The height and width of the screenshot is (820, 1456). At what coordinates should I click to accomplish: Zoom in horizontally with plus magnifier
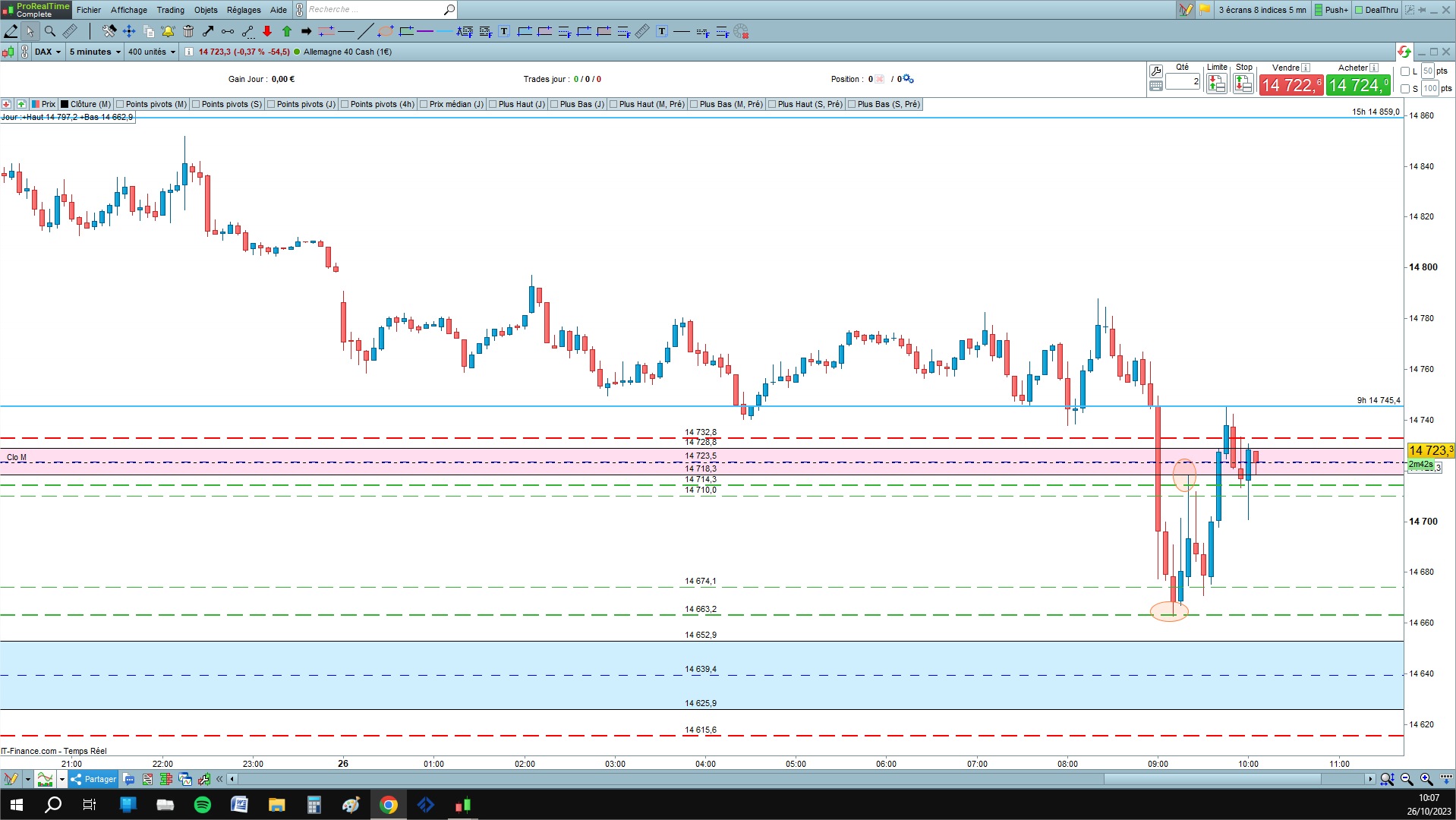(x=1426, y=779)
